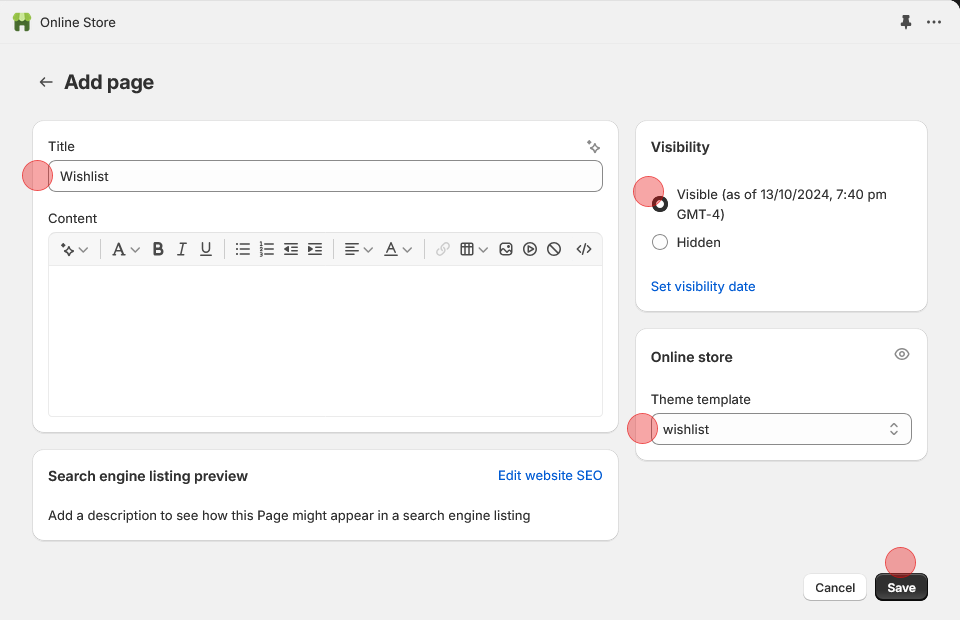Toggle bold formatting in the content editor
Viewport: 960px width, 620px height.
(x=158, y=249)
